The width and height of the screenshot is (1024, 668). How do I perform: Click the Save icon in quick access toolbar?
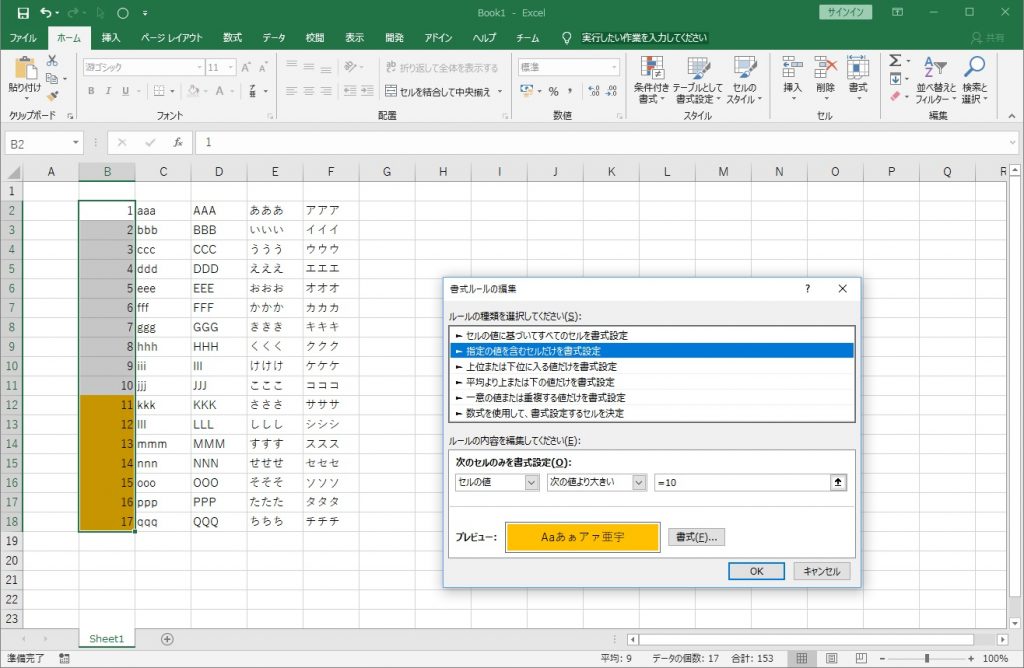pyautogui.click(x=23, y=12)
